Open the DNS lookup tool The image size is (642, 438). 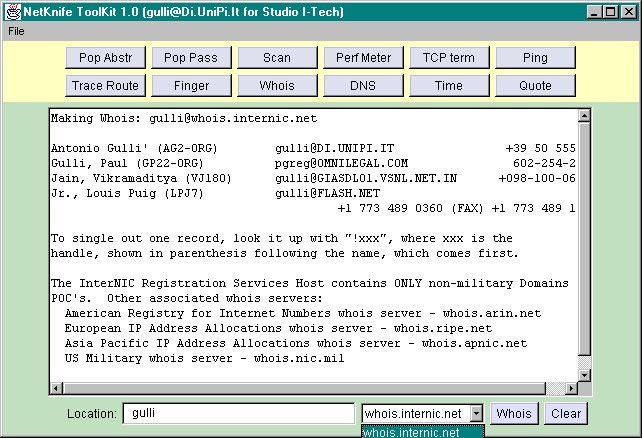pos(363,86)
